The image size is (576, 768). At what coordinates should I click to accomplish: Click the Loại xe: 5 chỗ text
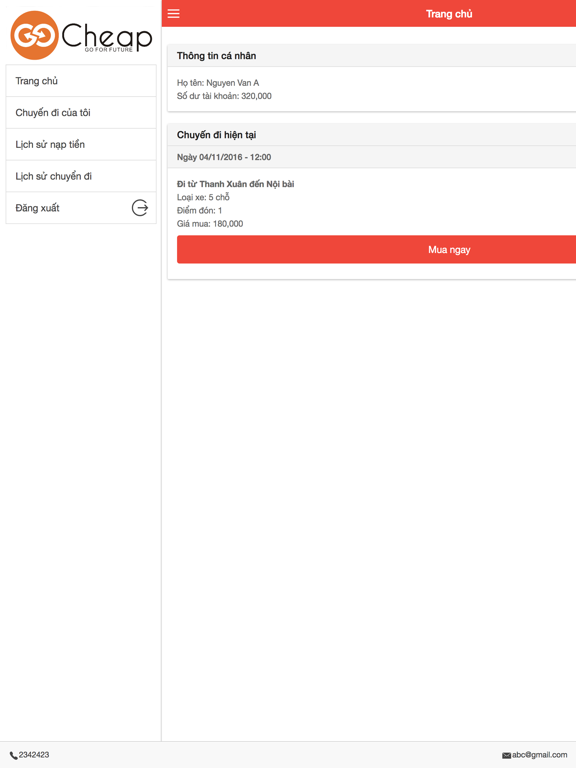tap(203, 197)
